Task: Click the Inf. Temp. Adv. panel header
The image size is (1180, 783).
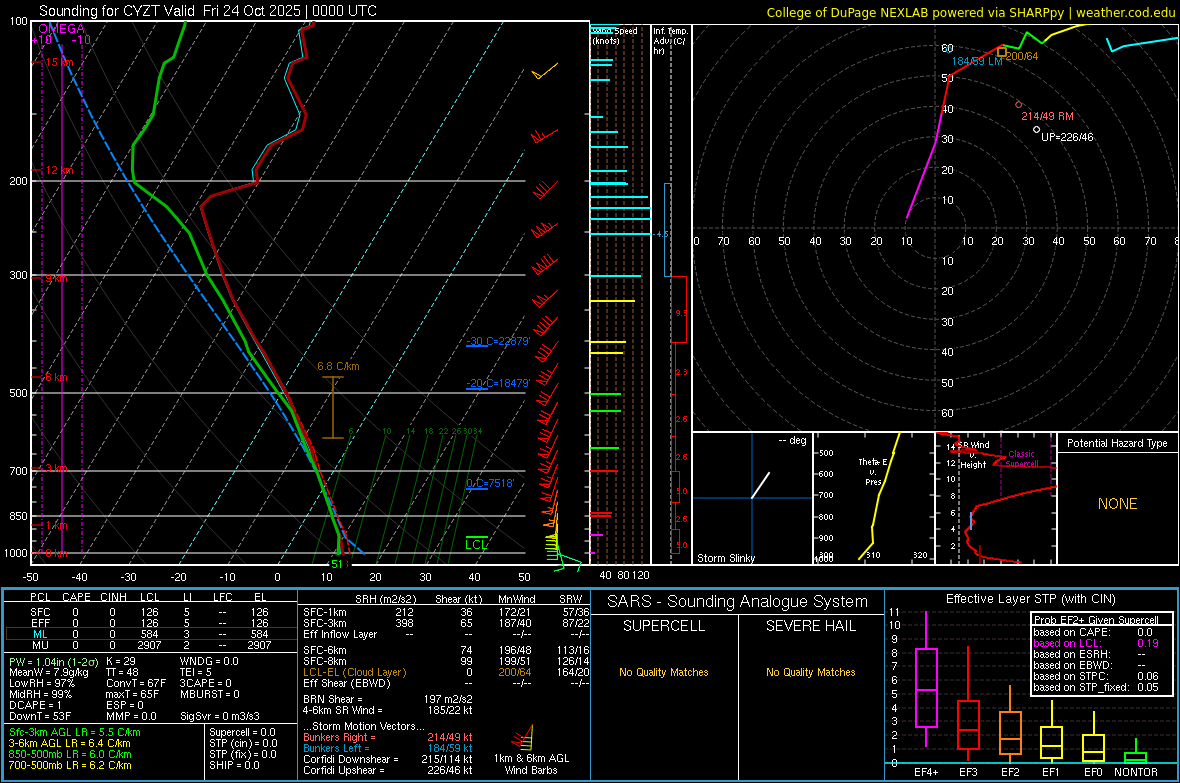Action: click(669, 41)
